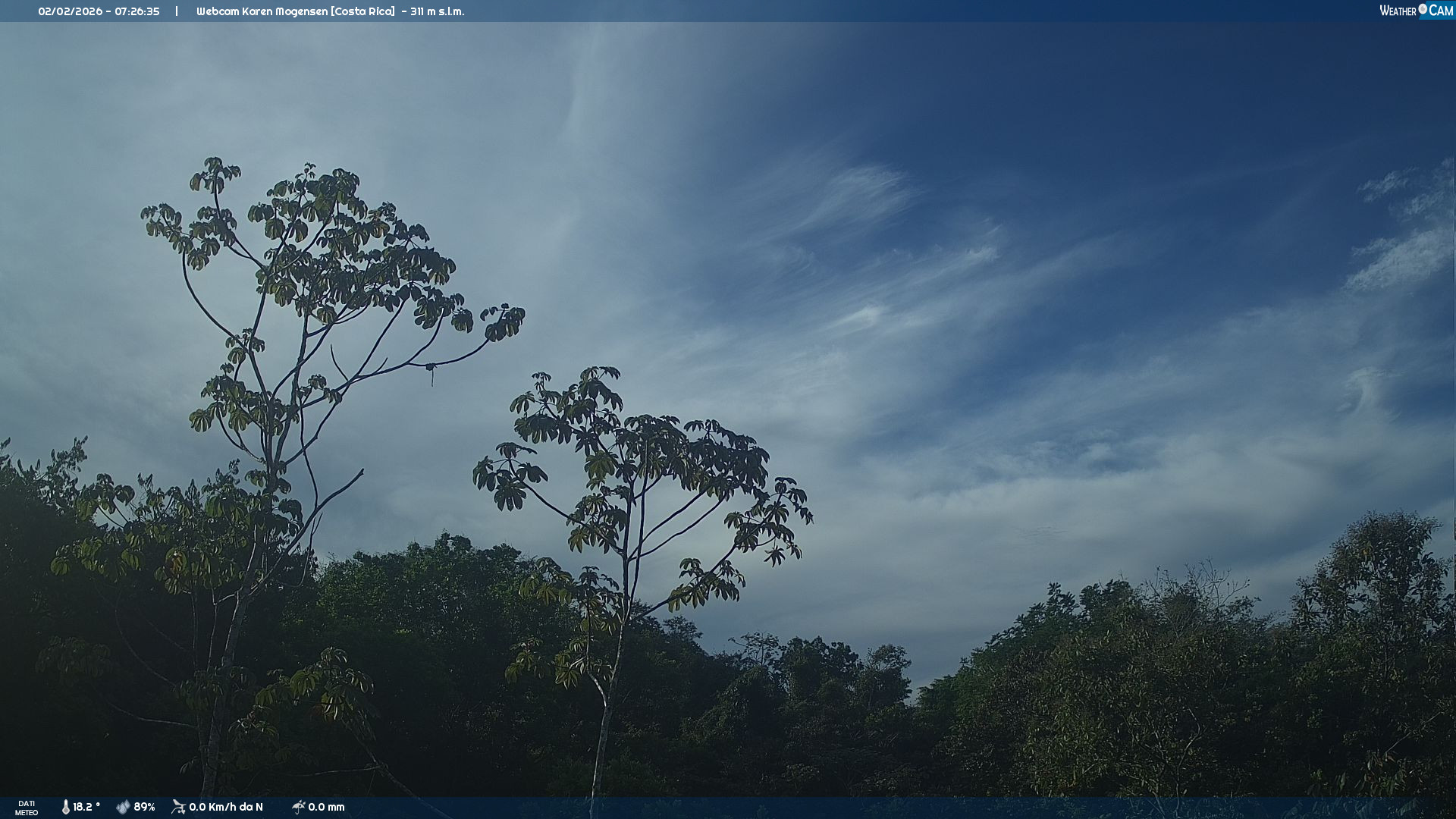
Task: Click the 18.2° temperature reading
Action: 86,807
